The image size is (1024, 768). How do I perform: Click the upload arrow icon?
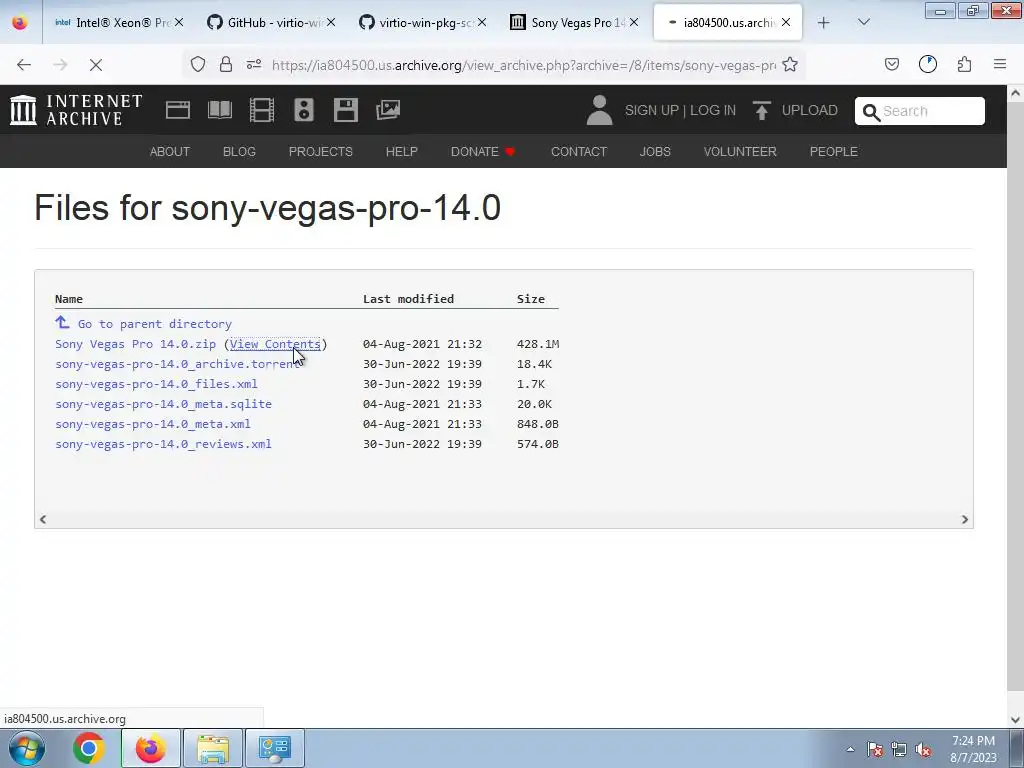[761, 110]
